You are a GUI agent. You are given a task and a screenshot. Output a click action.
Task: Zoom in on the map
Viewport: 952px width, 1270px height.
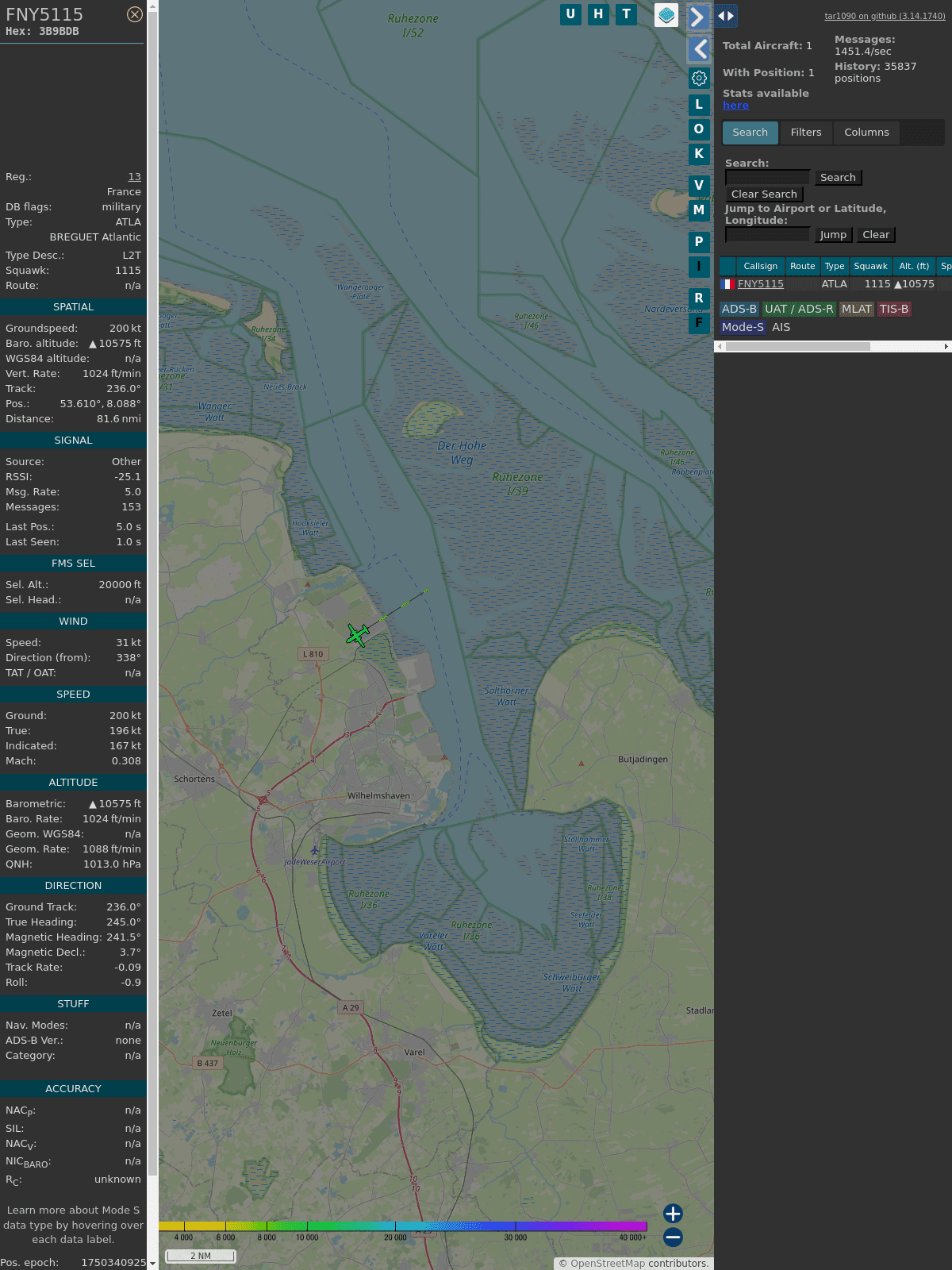673,1213
